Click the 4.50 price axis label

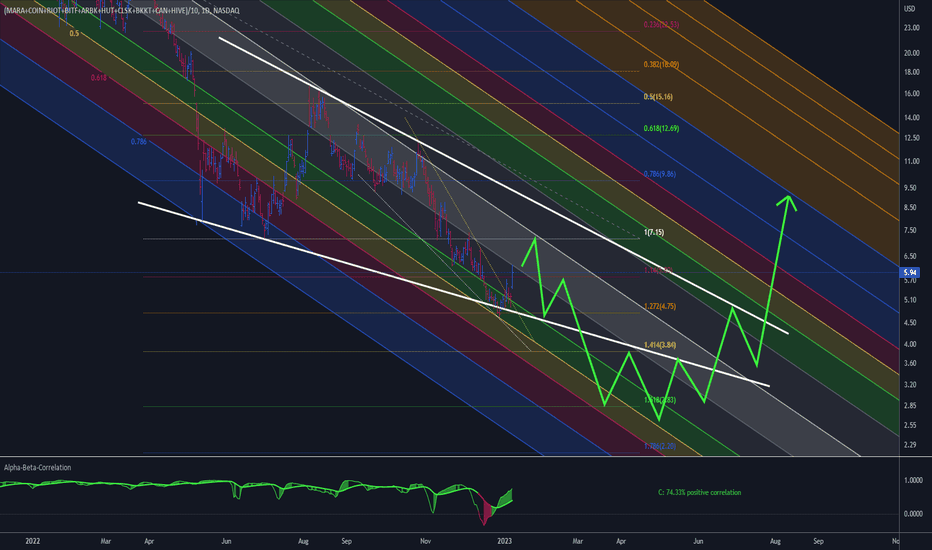910,323
